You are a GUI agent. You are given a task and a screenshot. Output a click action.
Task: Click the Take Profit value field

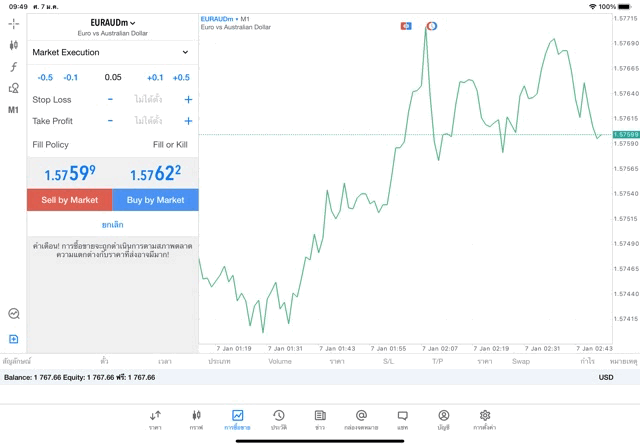tap(149, 121)
